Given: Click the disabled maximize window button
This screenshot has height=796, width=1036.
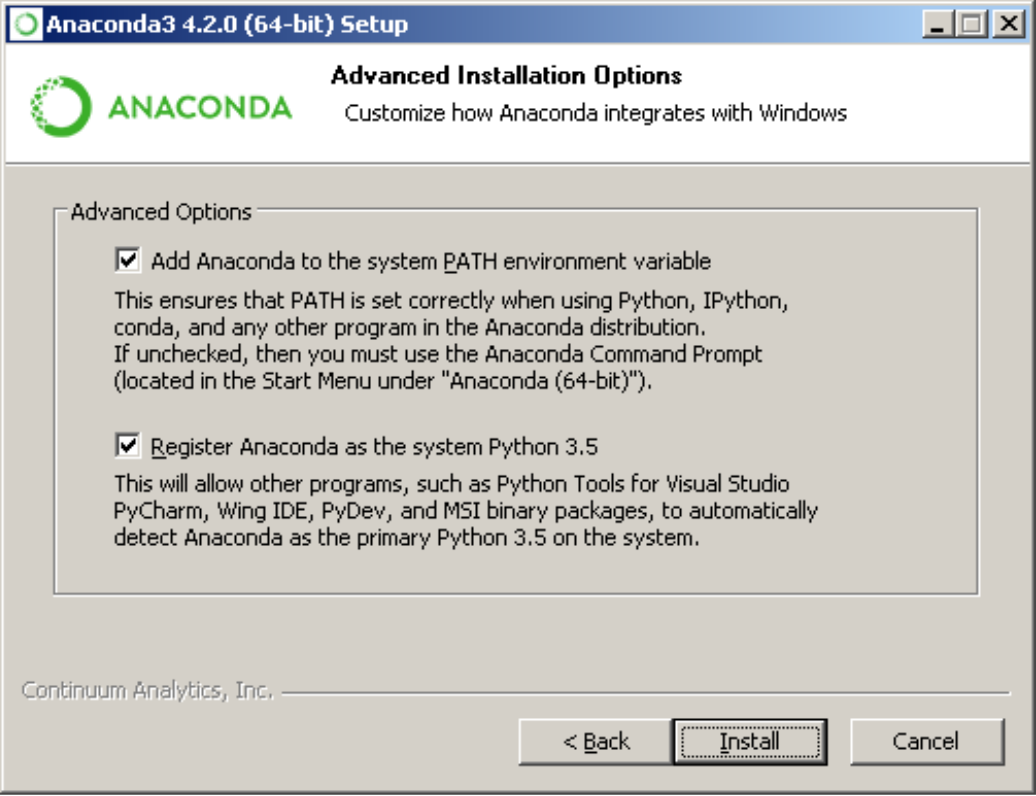Looking at the screenshot, I should (970, 25).
